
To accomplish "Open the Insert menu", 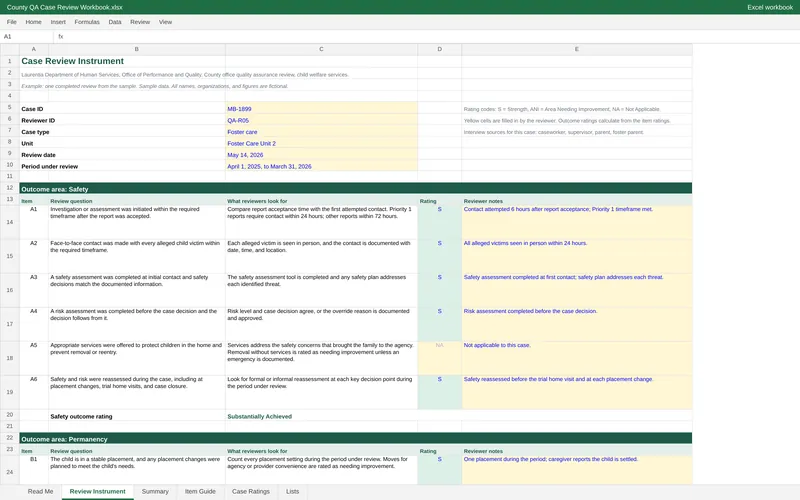I will point(58,22).
